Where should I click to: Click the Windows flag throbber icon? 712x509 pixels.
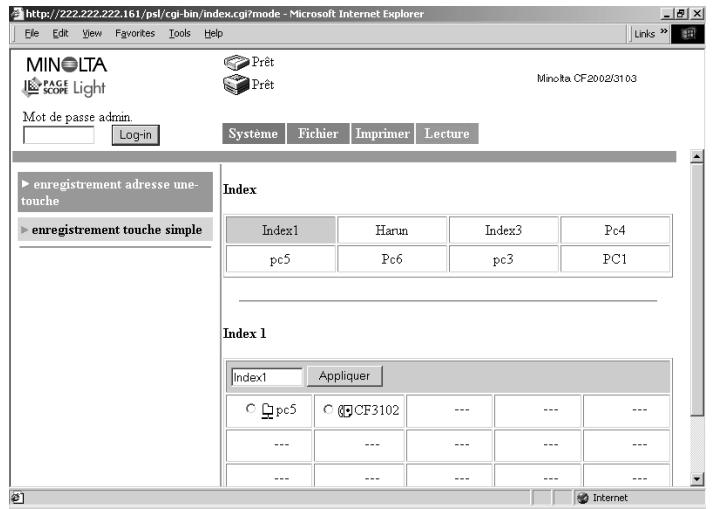688,34
